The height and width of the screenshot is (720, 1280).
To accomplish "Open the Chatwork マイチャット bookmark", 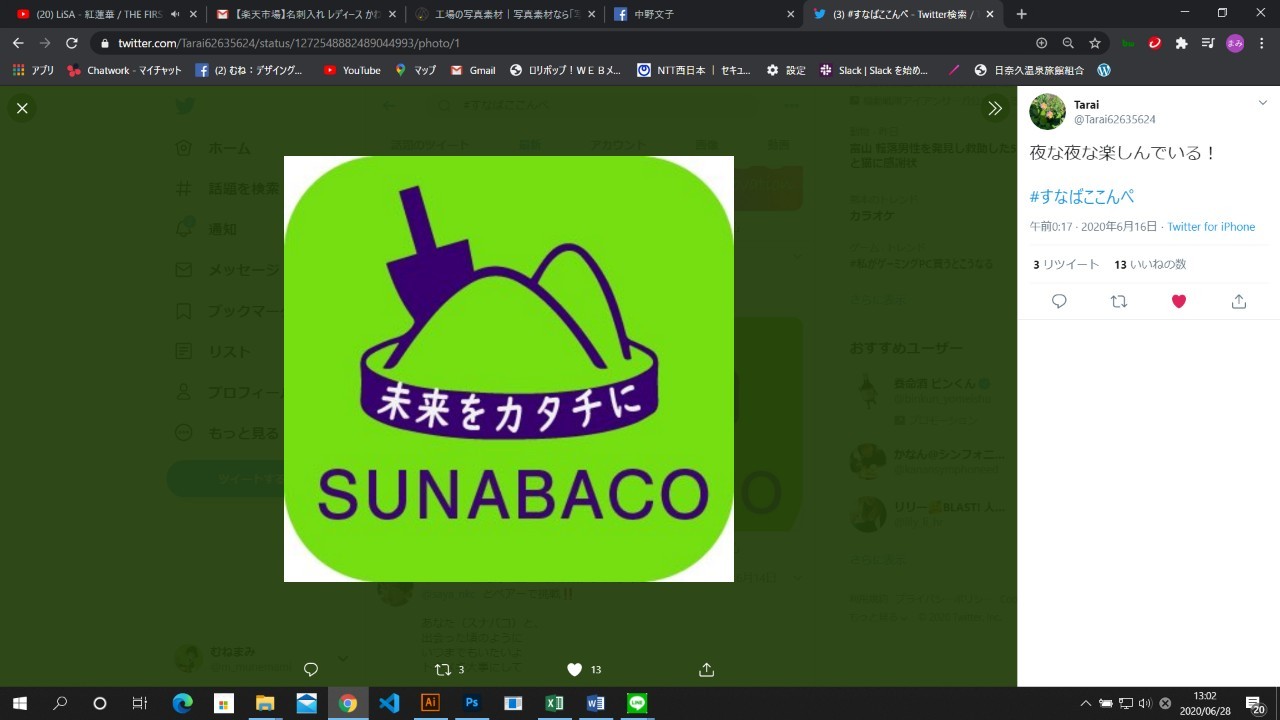I will (123, 70).
